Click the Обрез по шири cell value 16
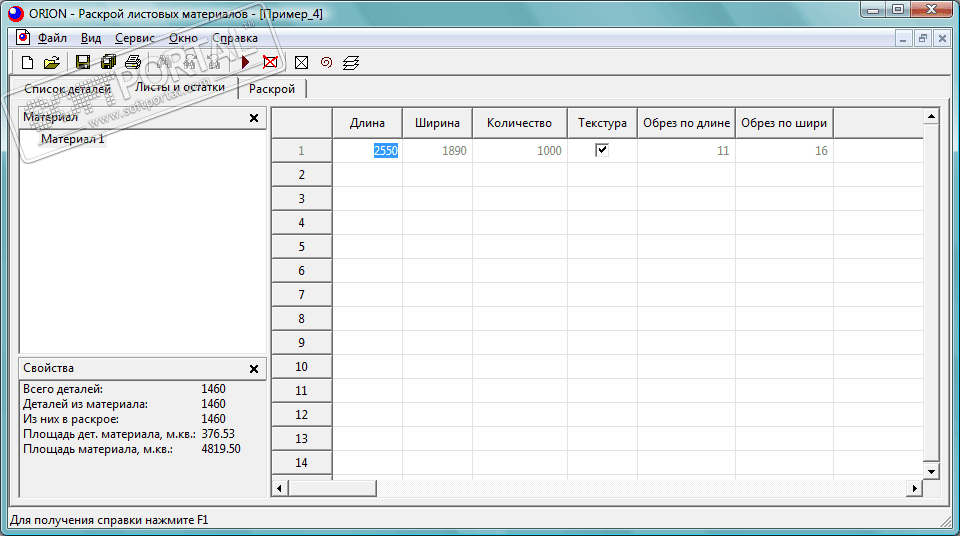This screenshot has width=960, height=536. coord(784,151)
